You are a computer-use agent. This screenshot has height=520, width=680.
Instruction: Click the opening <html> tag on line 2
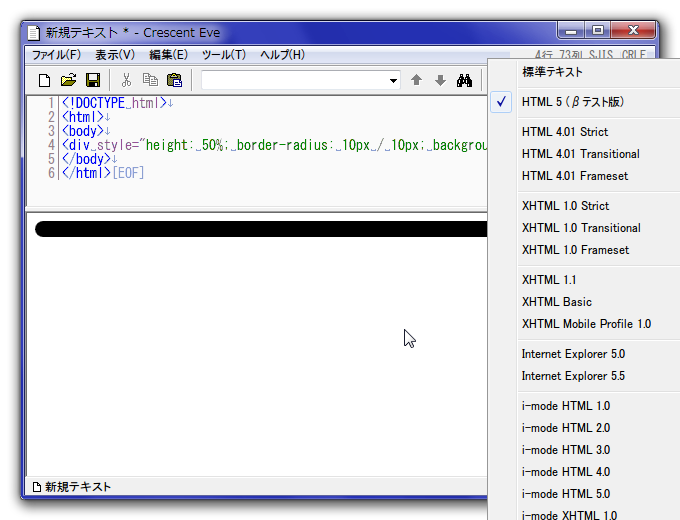(x=82, y=117)
